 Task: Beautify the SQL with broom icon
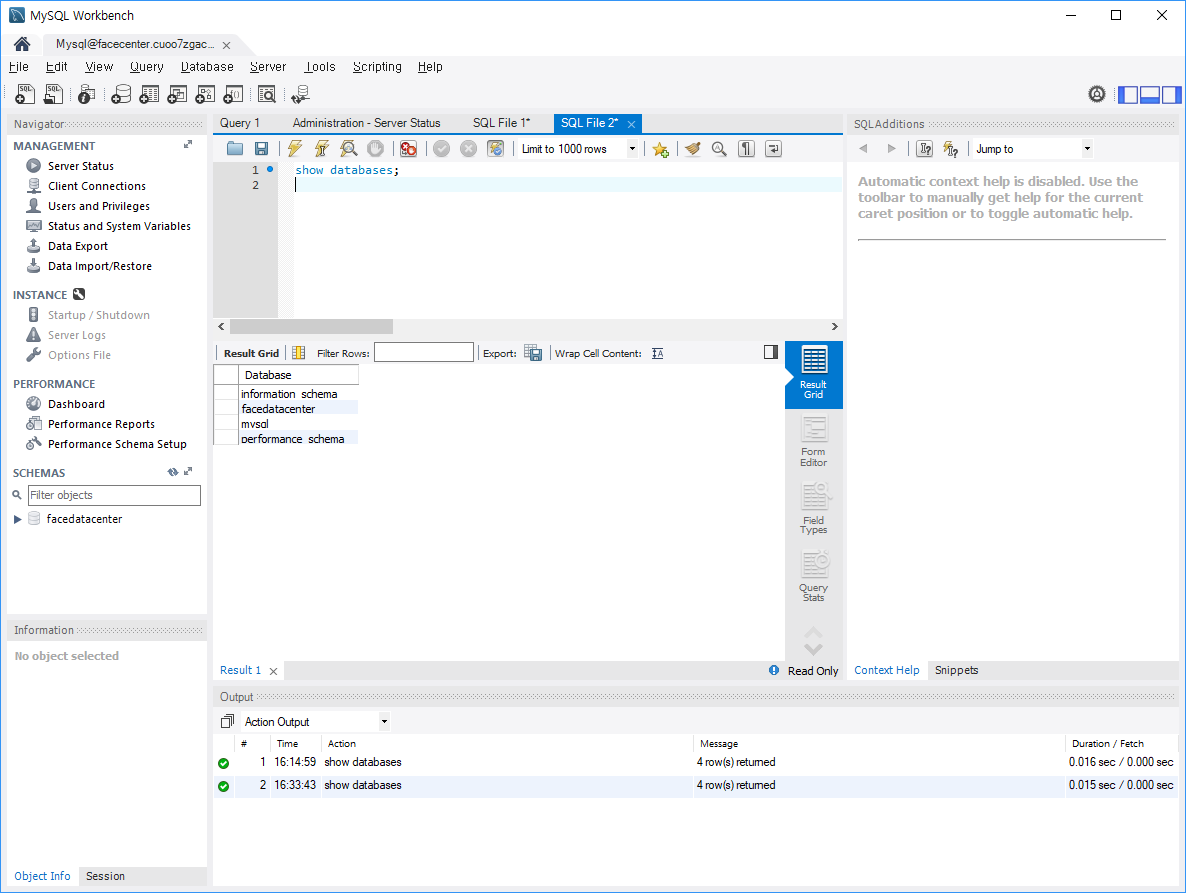692,149
